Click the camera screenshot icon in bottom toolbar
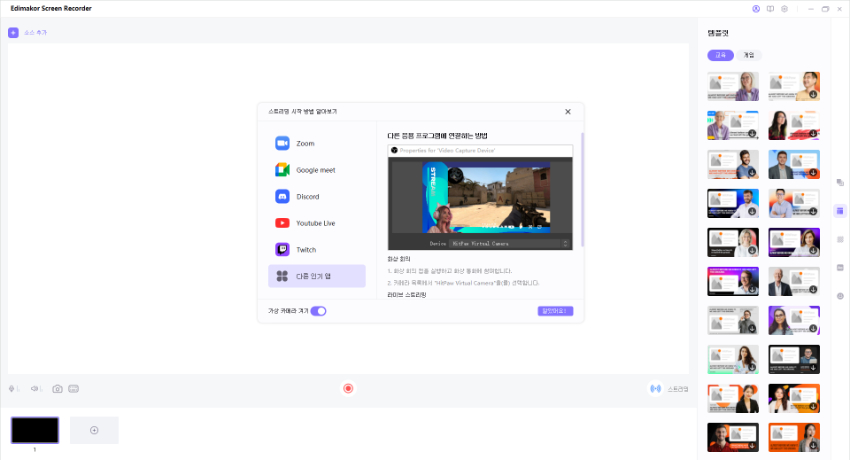850x460 pixels. 57,388
